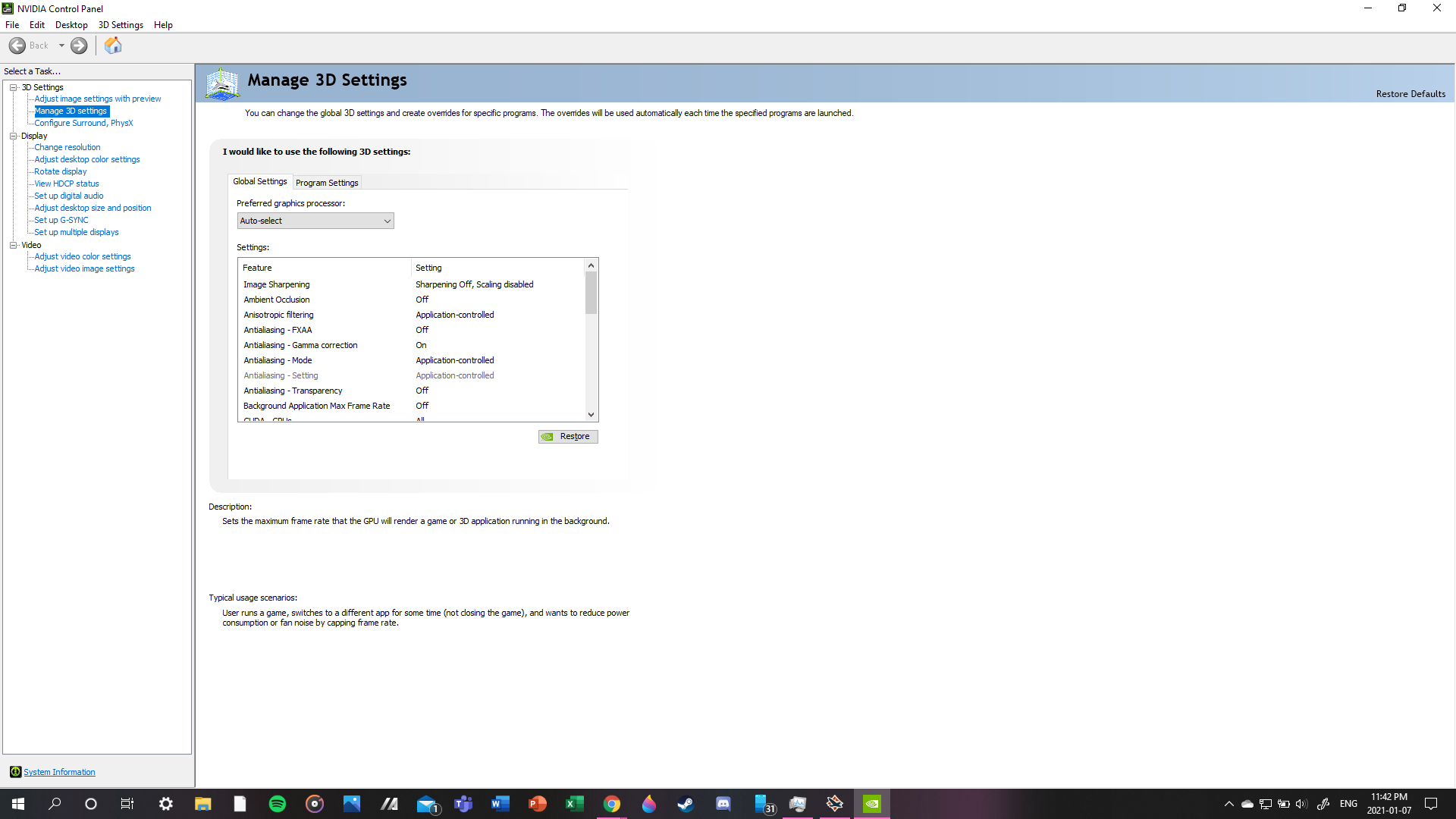This screenshot has width=1456, height=819.
Task: Select Antialiasing - Gamma correction row
Action: 412,345
